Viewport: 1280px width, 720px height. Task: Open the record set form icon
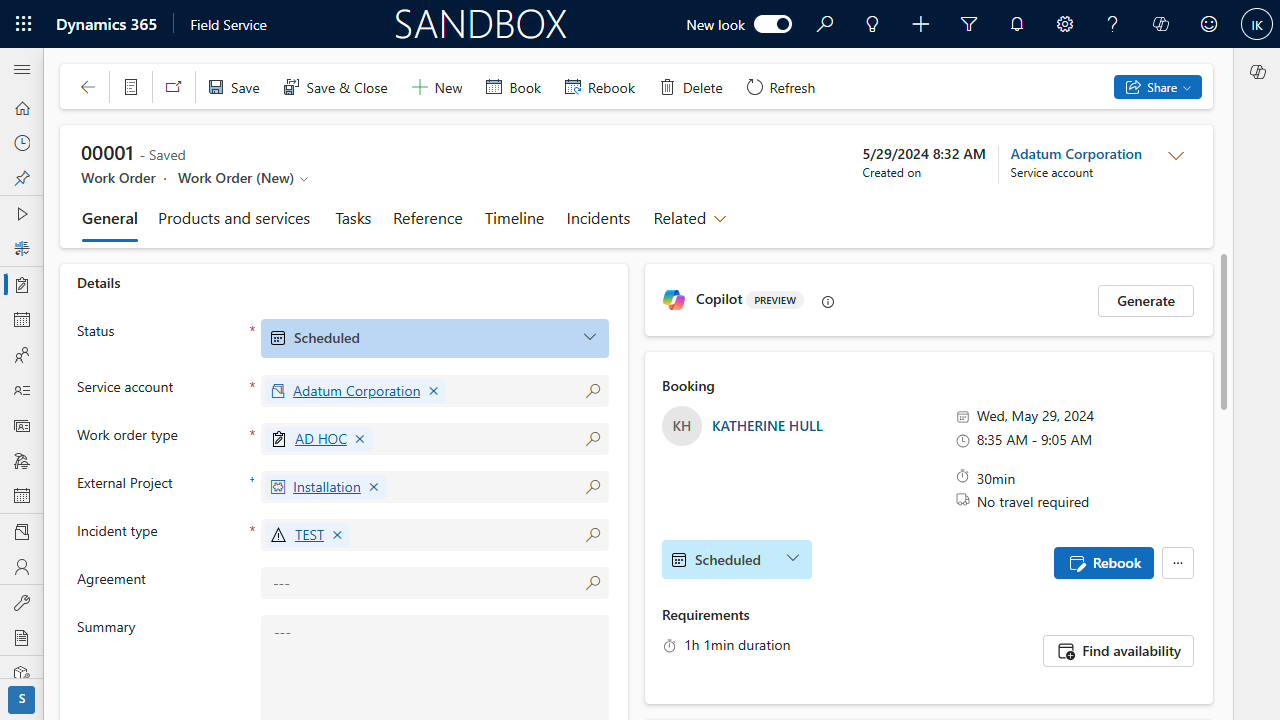(x=131, y=88)
